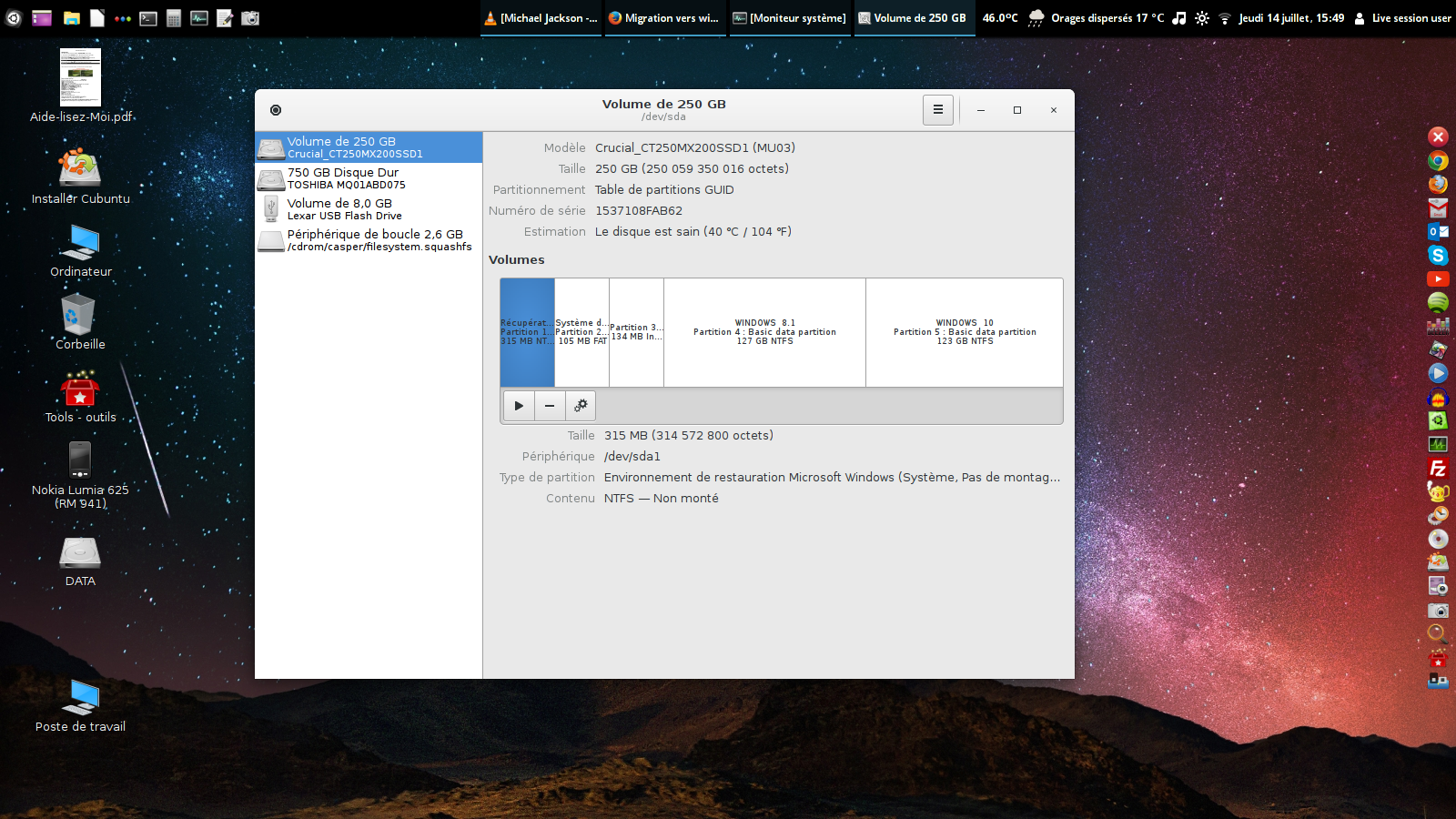The image size is (1456, 819).
Task: Switch to the Moniteur système taskbar window
Action: pyautogui.click(x=790, y=18)
